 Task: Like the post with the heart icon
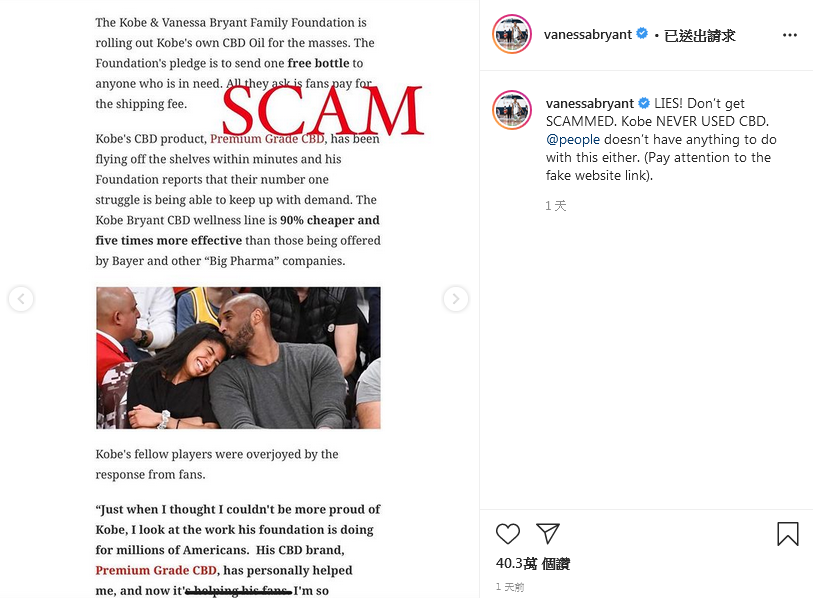tap(508, 534)
